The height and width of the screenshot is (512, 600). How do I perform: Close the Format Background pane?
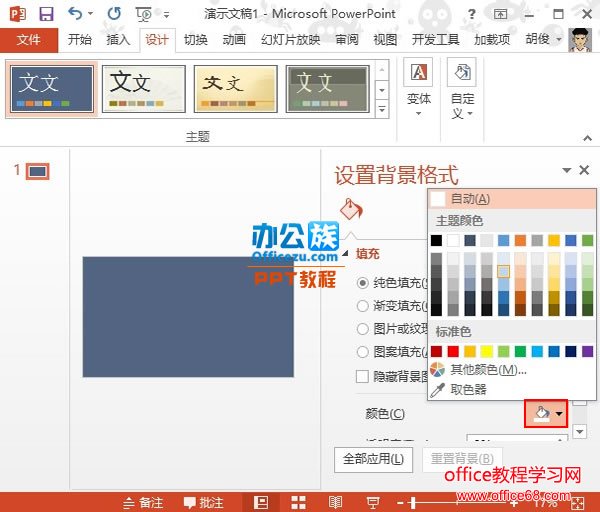pyautogui.click(x=584, y=170)
